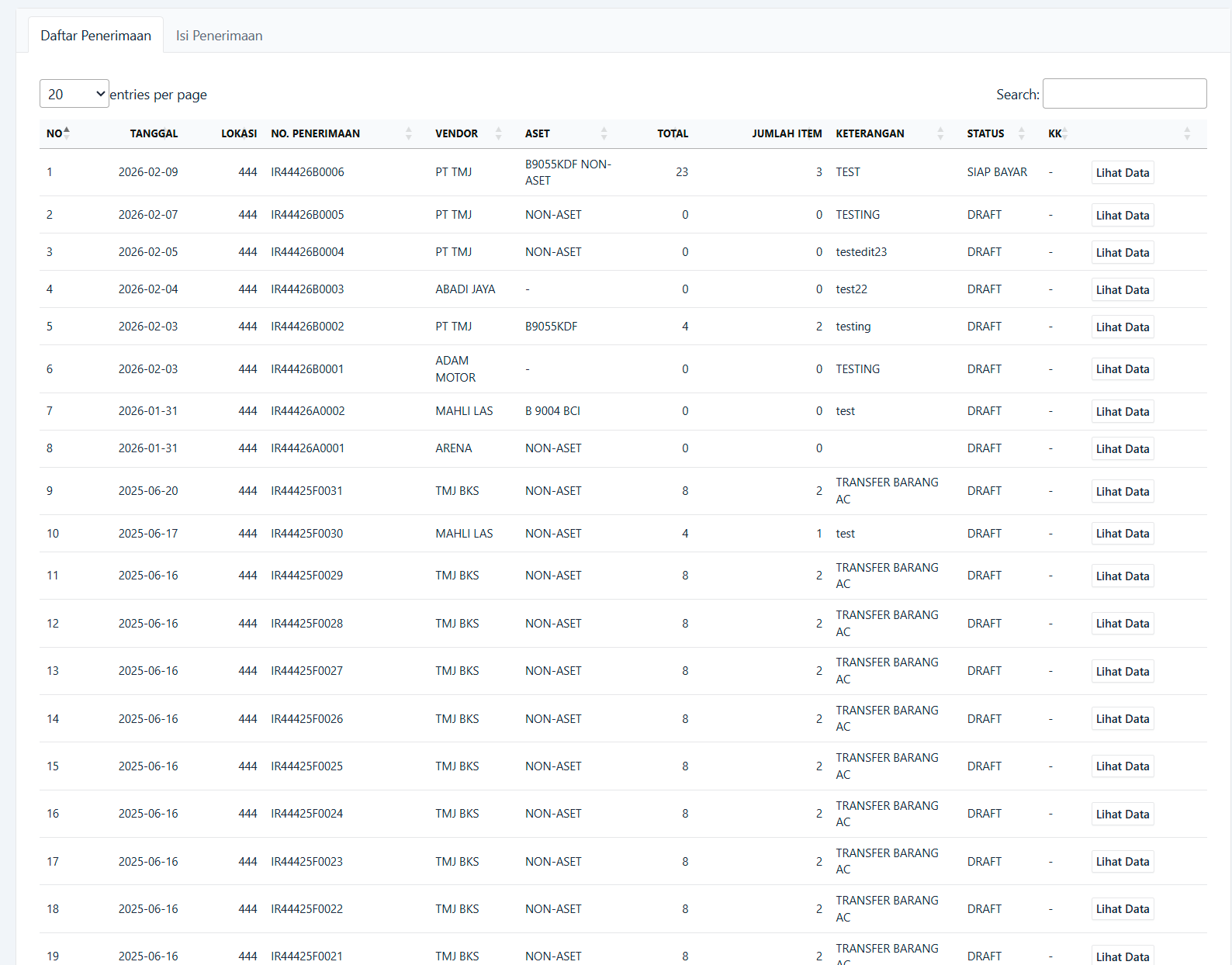
Task: Open Lihat Data for IR44425F0024
Action: pyautogui.click(x=1122, y=814)
